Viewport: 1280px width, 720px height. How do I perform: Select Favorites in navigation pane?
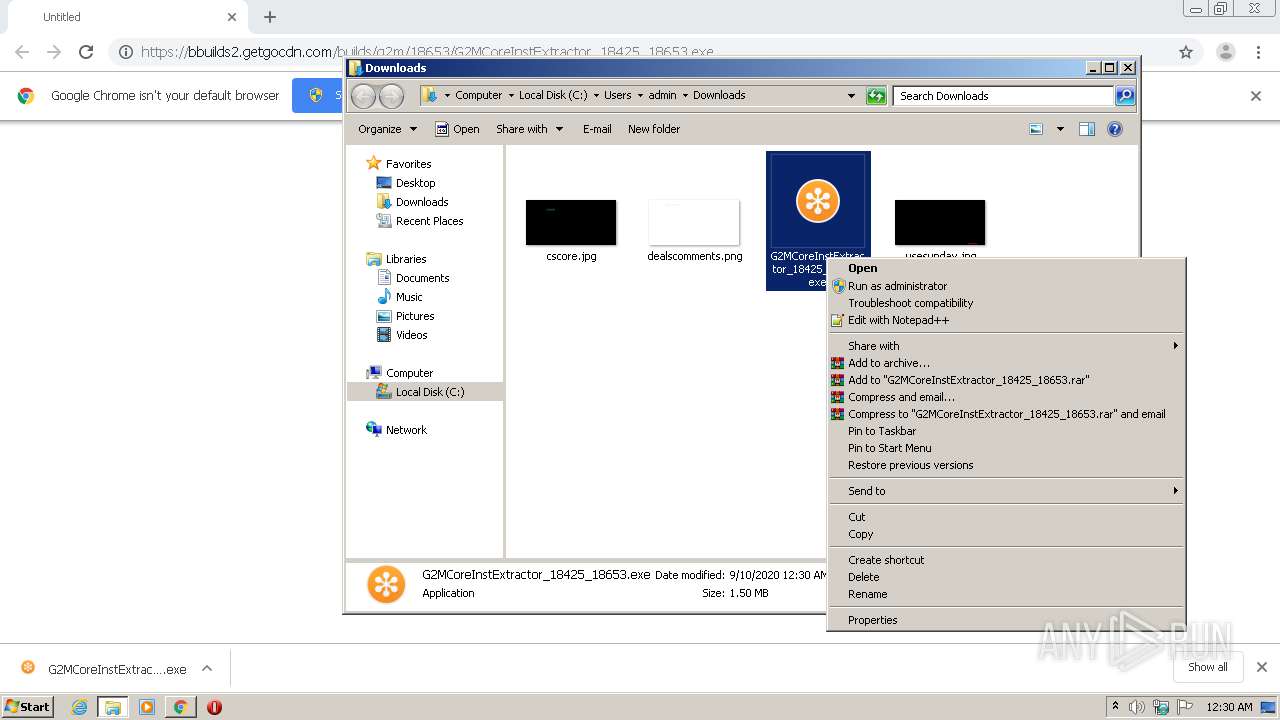[399, 164]
